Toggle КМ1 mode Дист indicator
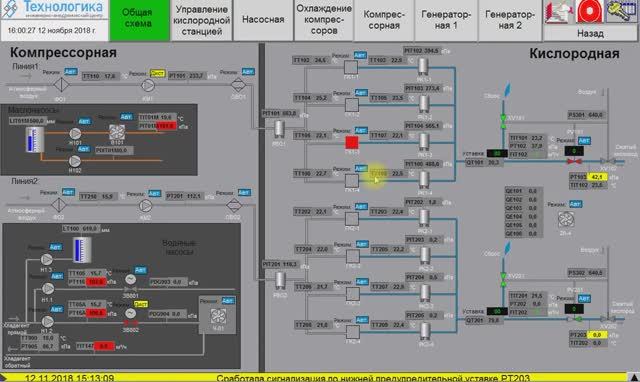The image size is (640, 382). (x=157, y=73)
